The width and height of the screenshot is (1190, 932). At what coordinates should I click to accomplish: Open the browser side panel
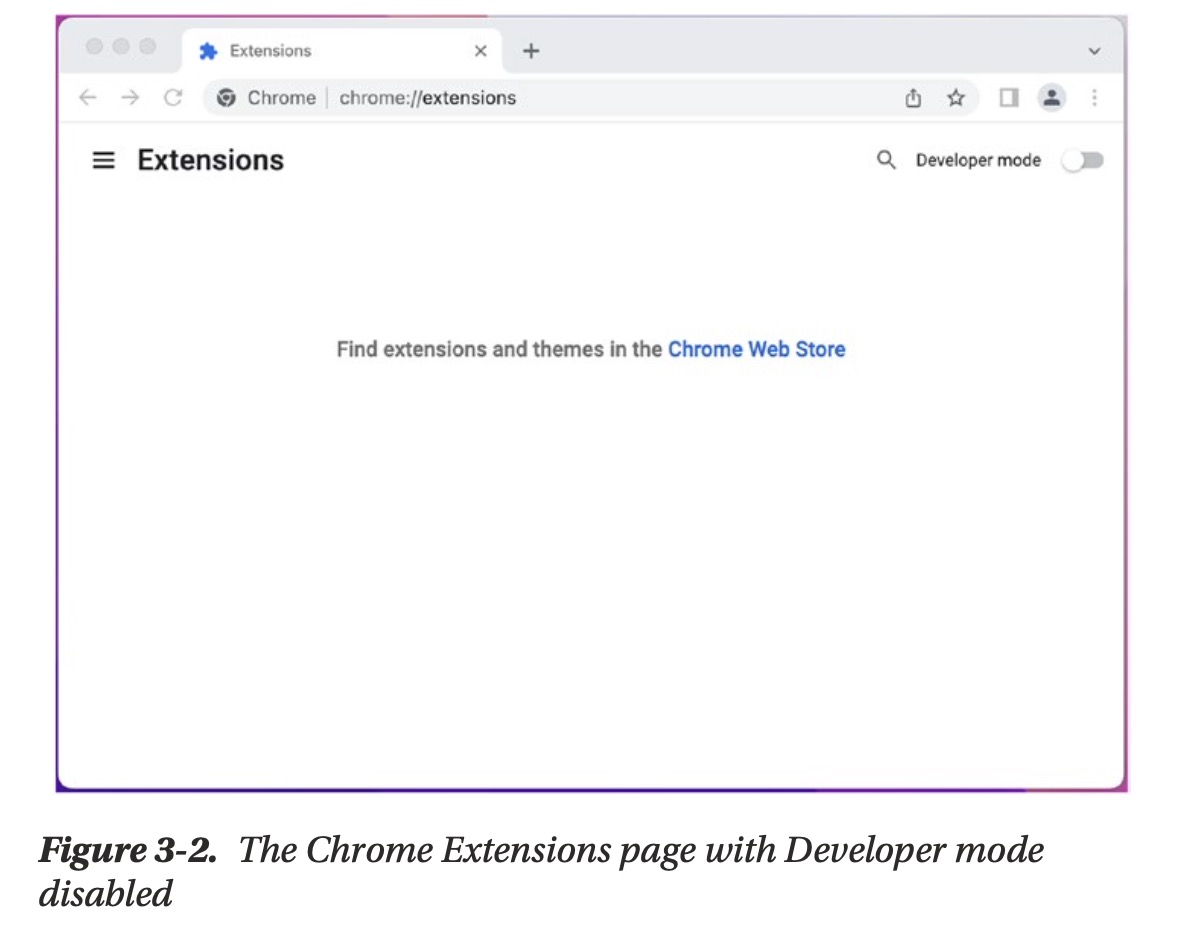tap(1008, 98)
